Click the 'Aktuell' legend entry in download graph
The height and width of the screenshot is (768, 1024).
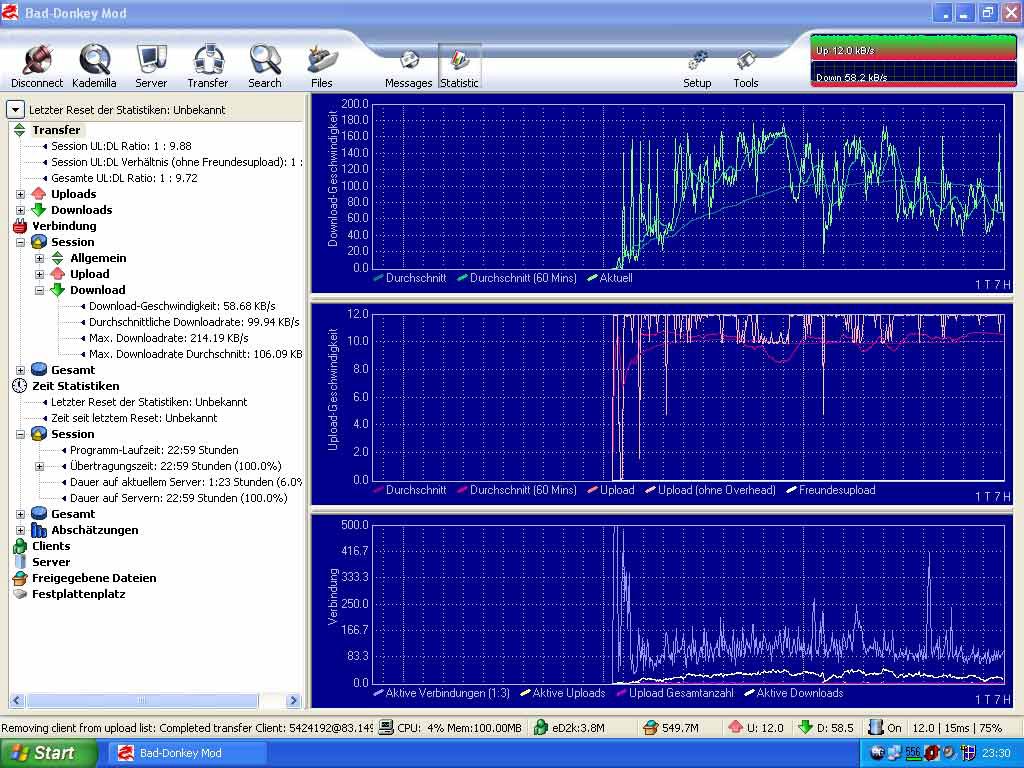click(610, 278)
